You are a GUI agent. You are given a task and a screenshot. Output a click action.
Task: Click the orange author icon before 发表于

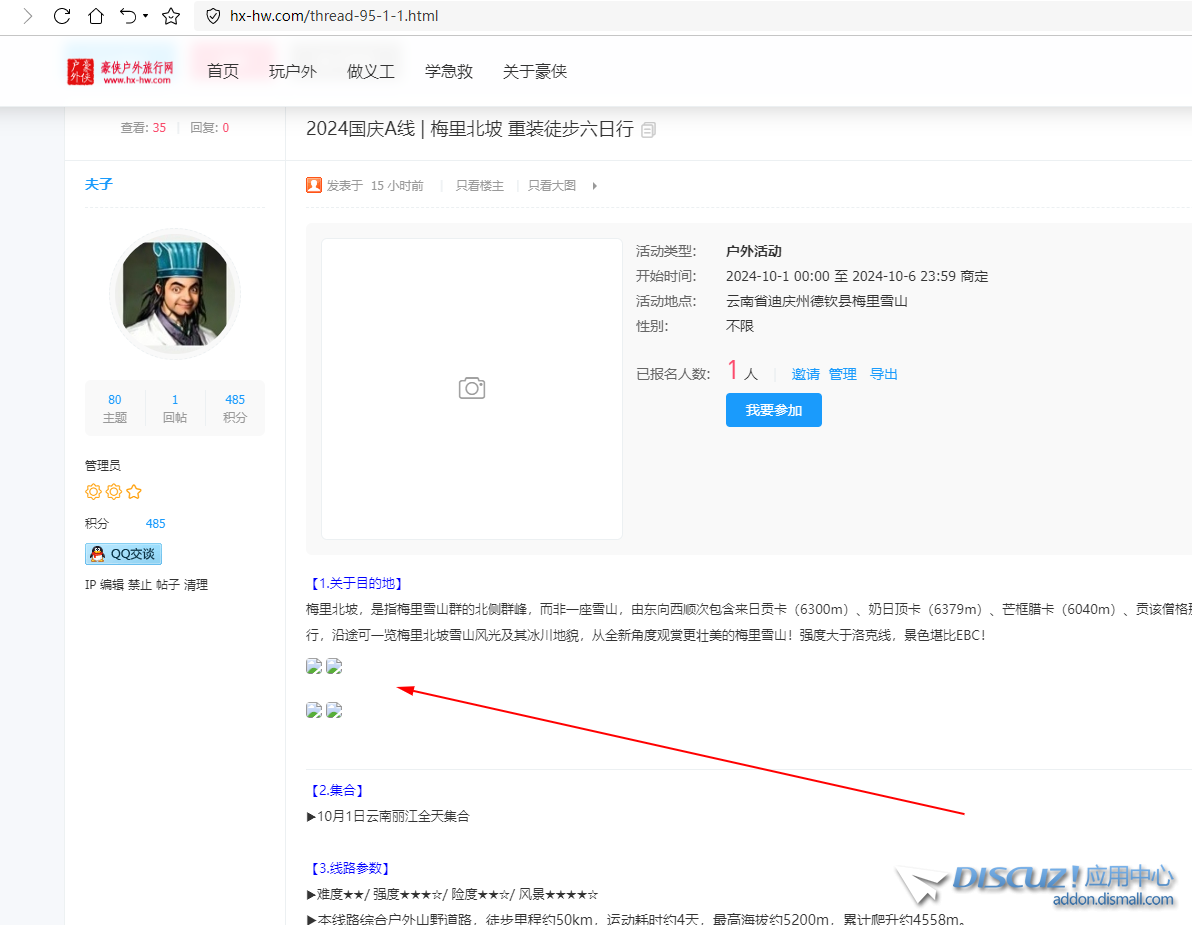314,185
